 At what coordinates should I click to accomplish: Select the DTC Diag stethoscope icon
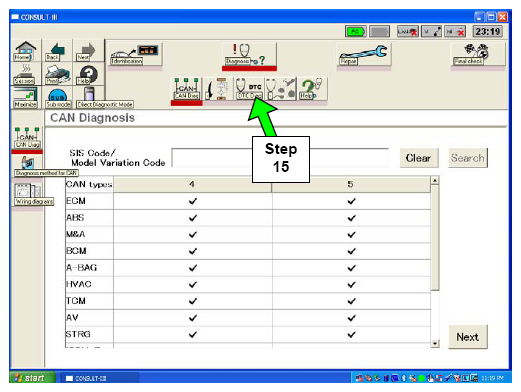pyautogui.click(x=249, y=89)
